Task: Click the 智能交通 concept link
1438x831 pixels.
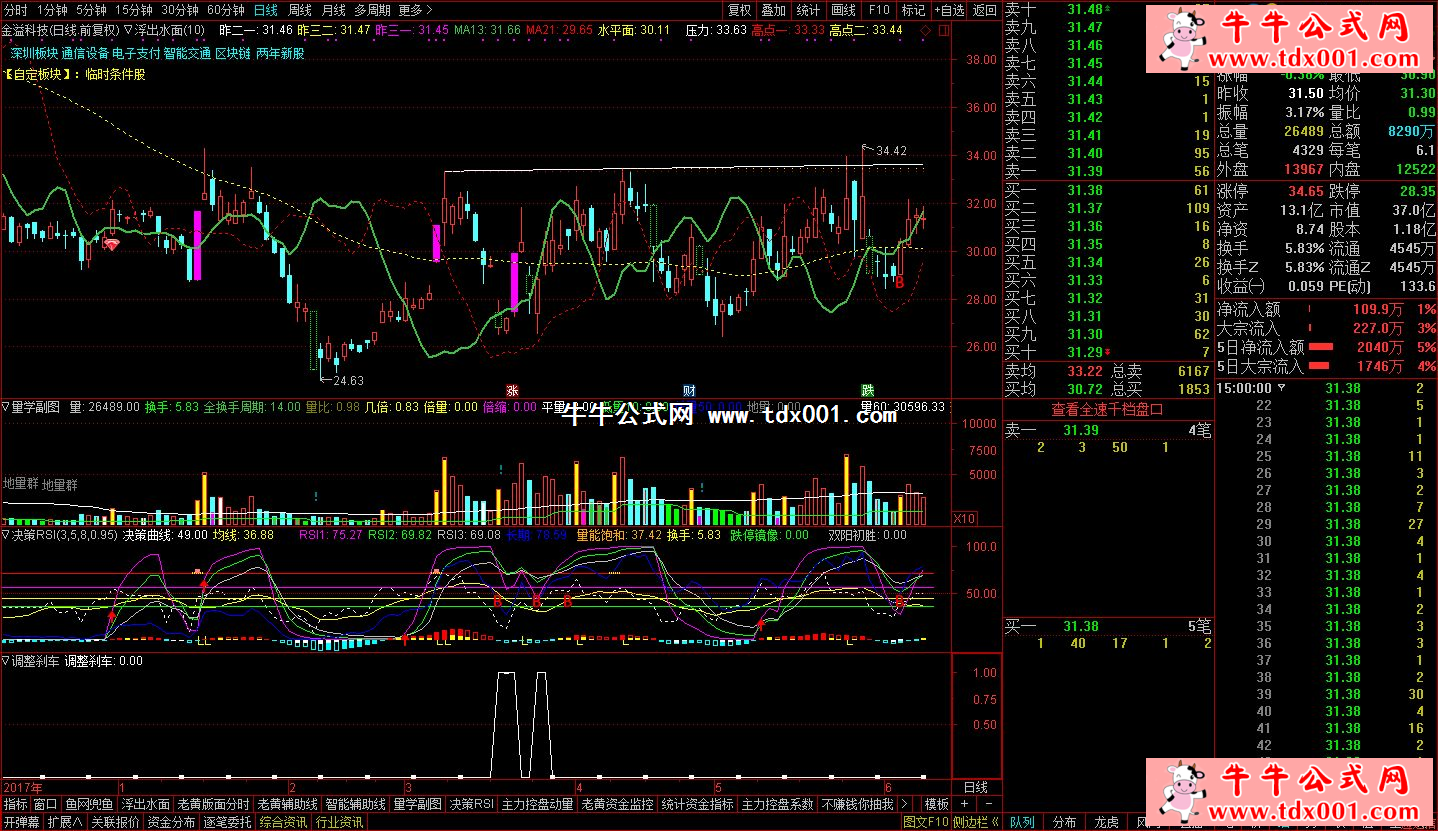Action: click(x=186, y=53)
